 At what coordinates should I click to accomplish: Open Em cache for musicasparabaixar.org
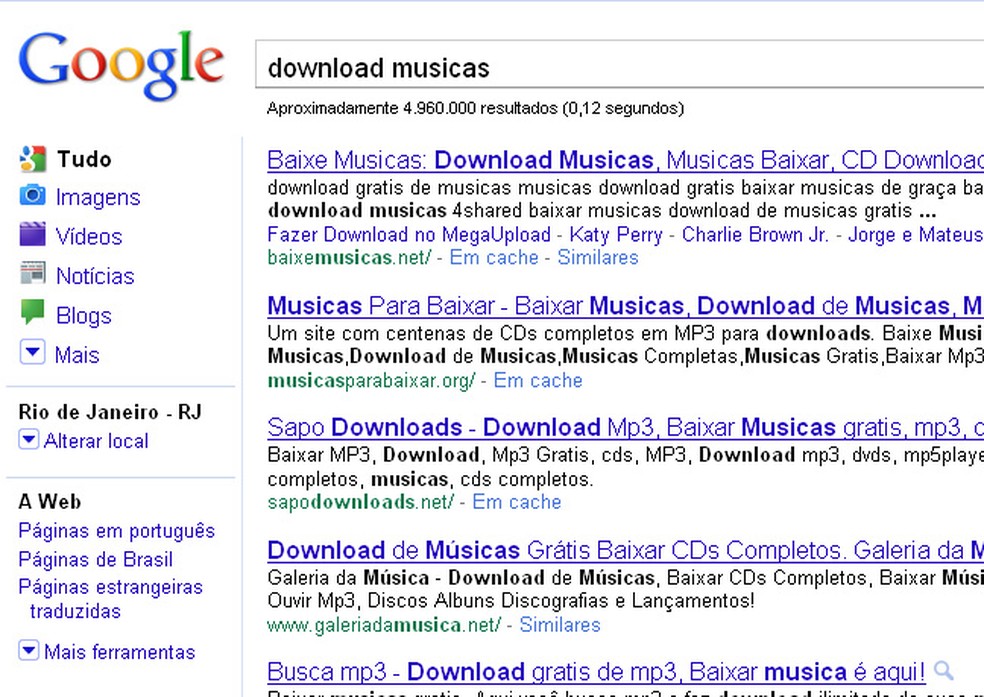point(538,381)
